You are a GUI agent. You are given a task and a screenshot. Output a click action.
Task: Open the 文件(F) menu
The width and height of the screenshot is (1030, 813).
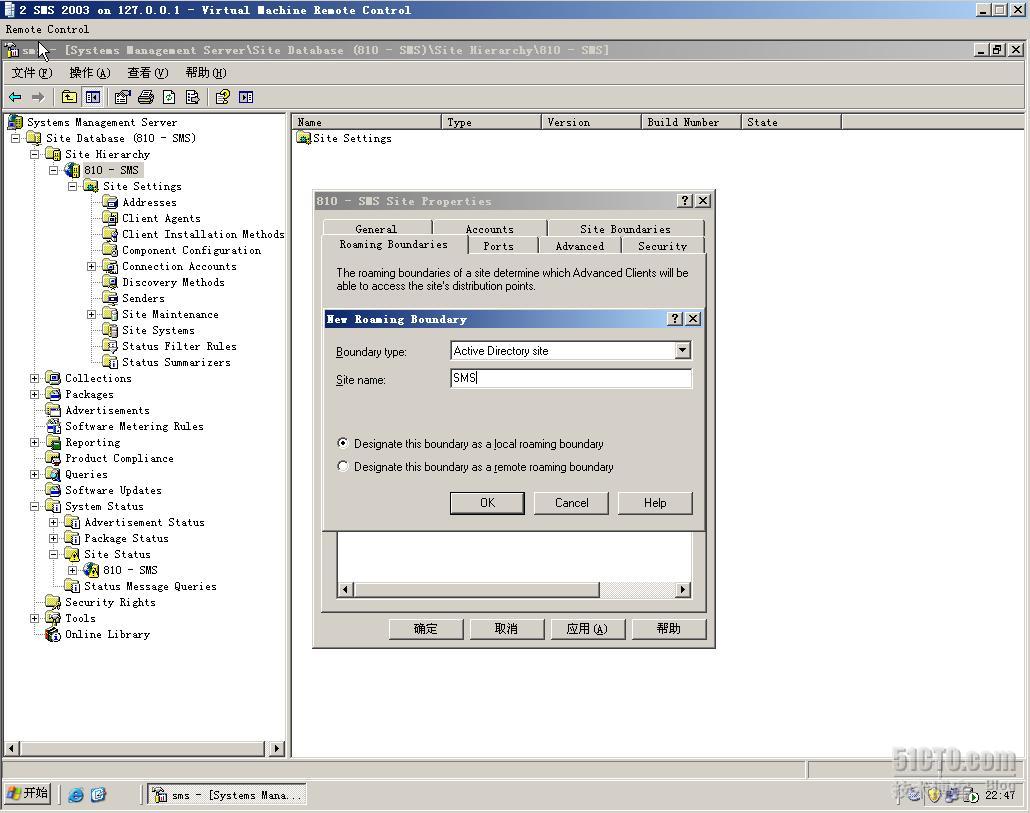pyautogui.click(x=32, y=73)
